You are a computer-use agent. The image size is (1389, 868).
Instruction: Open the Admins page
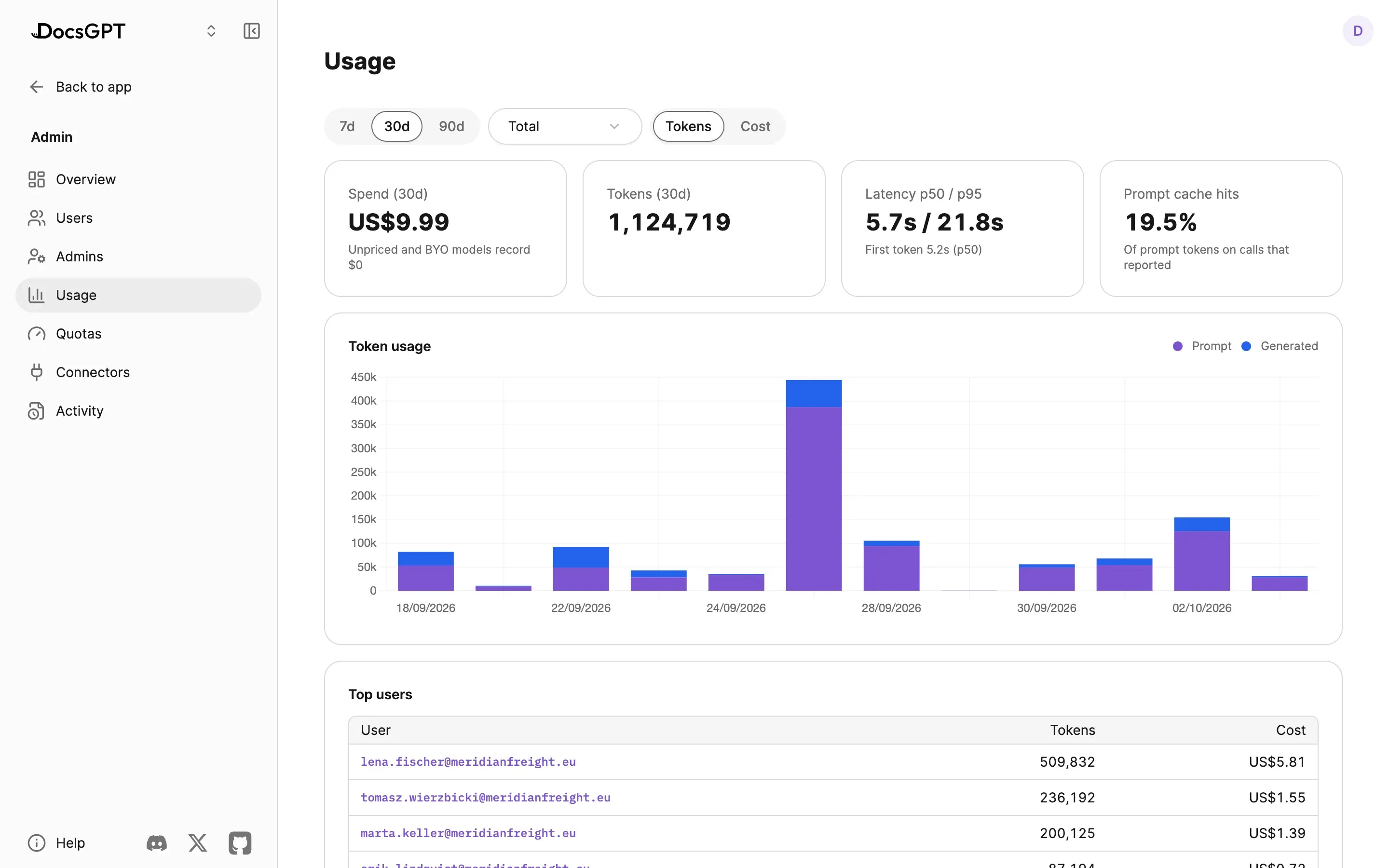(138, 257)
